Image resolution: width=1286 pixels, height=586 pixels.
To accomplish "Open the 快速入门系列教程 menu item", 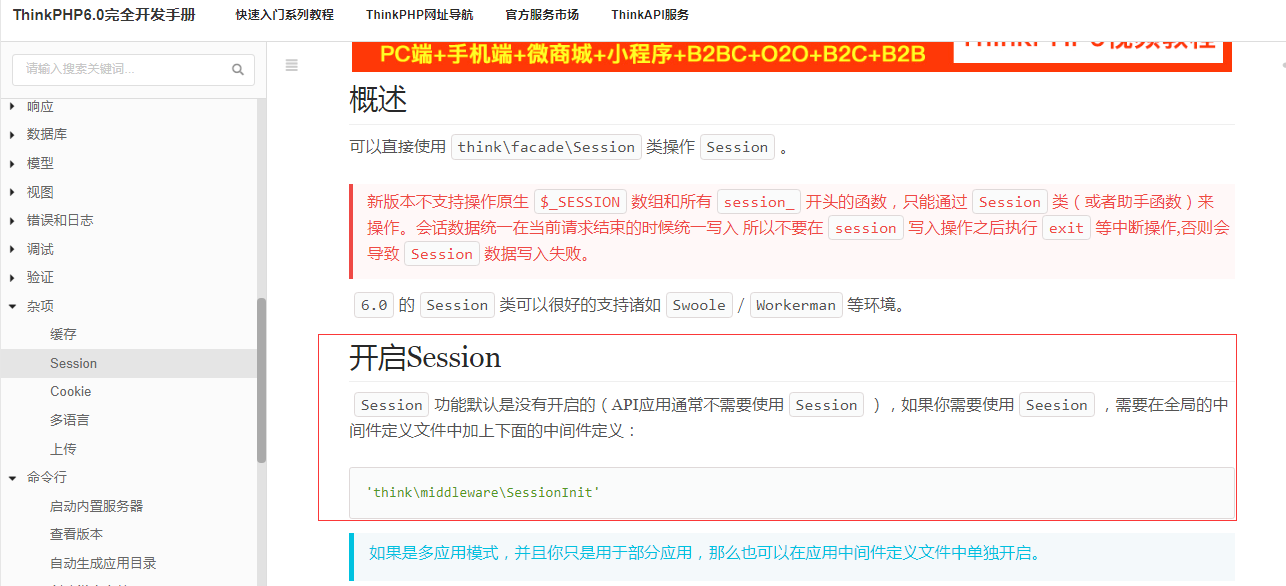I will click(283, 15).
